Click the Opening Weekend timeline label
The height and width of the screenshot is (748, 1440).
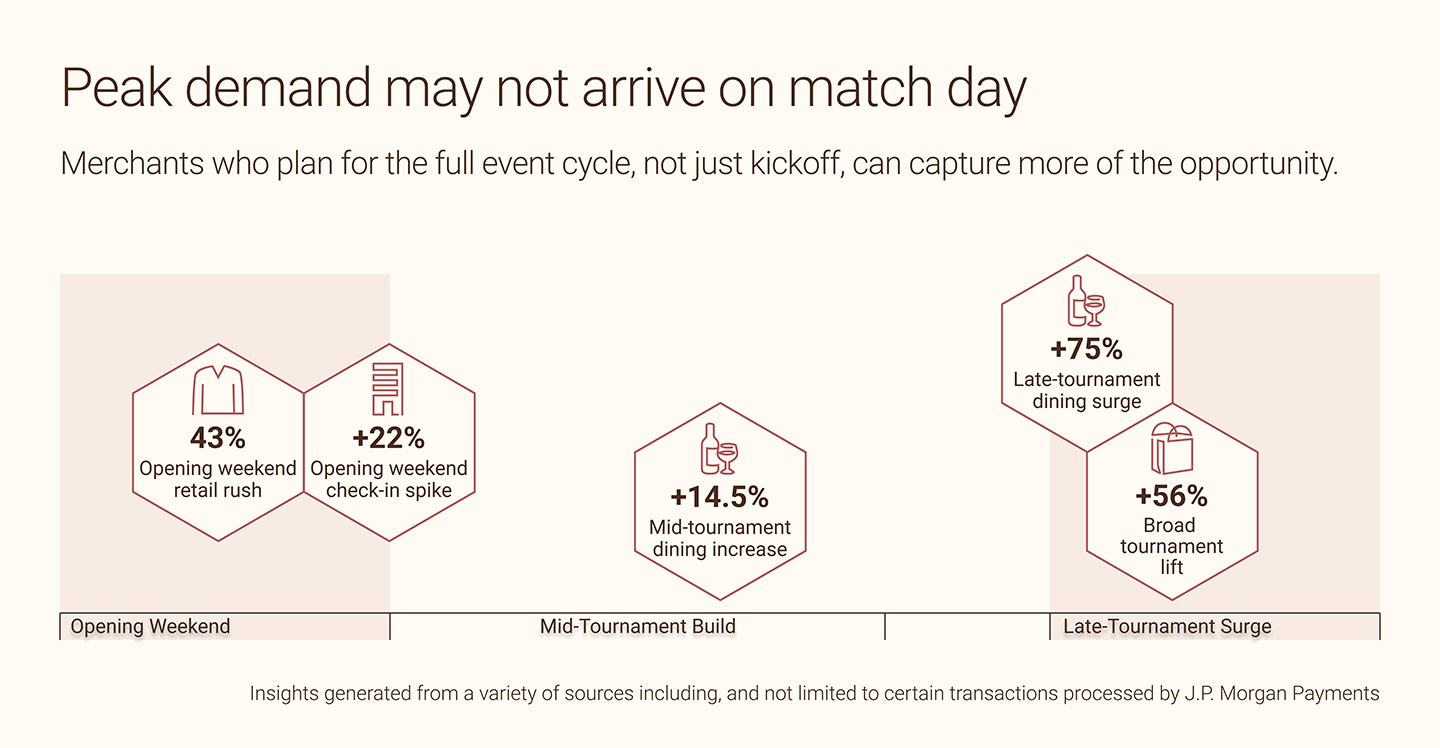[x=150, y=628]
